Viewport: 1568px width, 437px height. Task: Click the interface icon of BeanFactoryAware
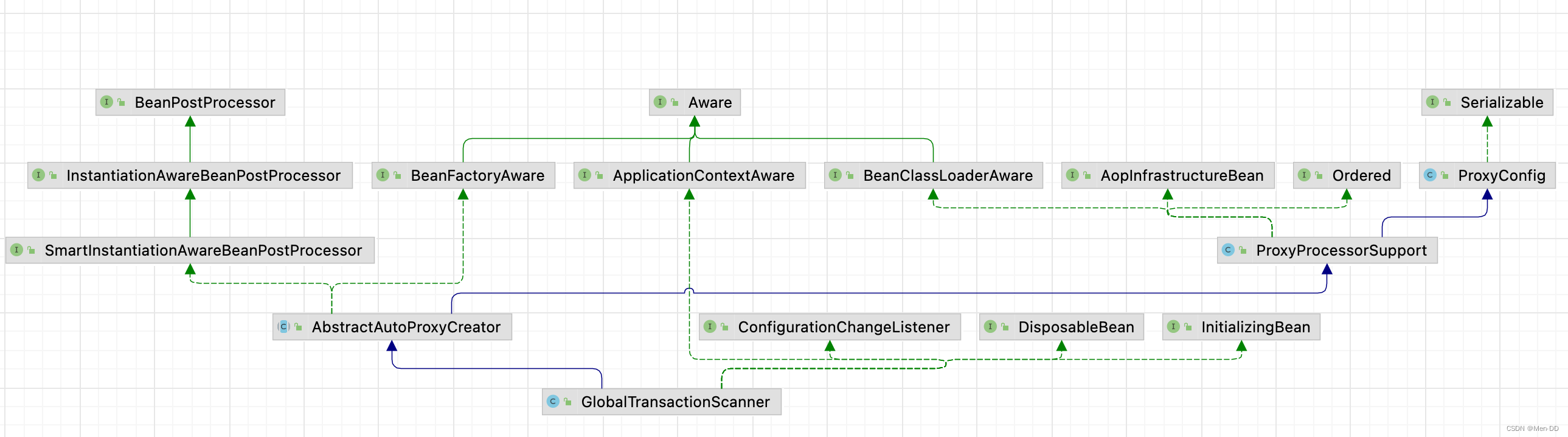point(382,175)
